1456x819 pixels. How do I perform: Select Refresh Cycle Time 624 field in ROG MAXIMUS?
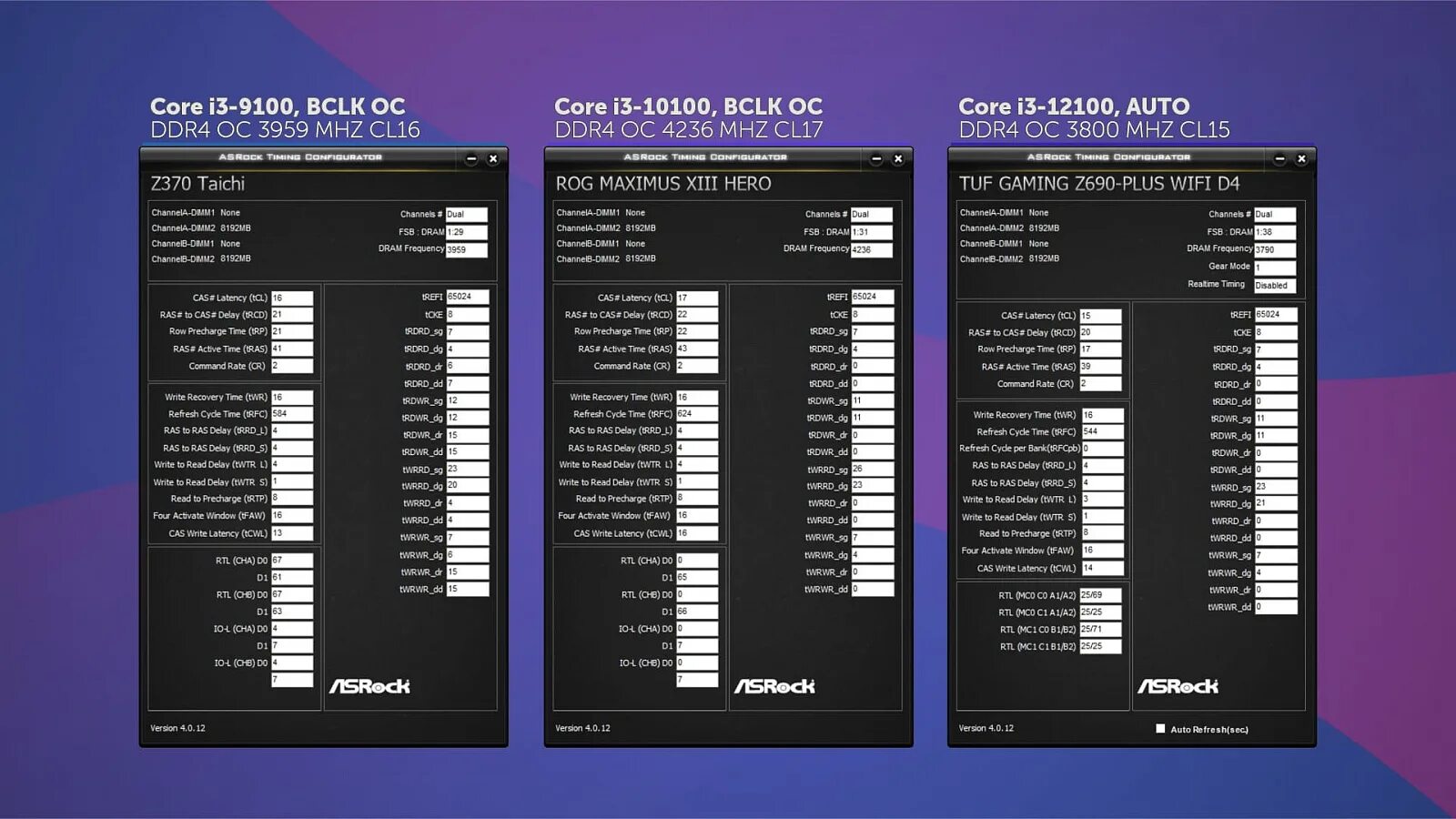click(x=697, y=413)
